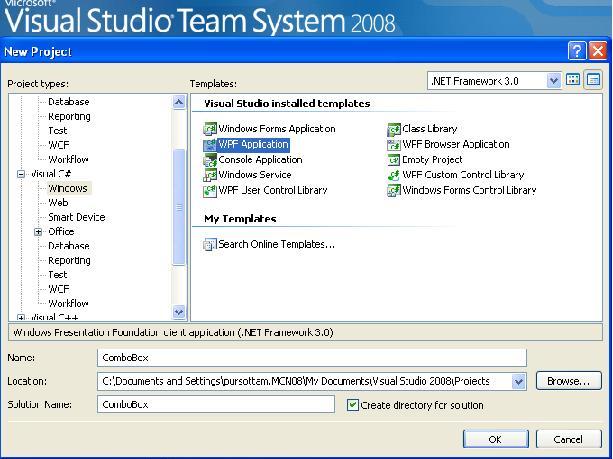Select Workflow under Visual C#
613x459 pixels.
(68, 303)
